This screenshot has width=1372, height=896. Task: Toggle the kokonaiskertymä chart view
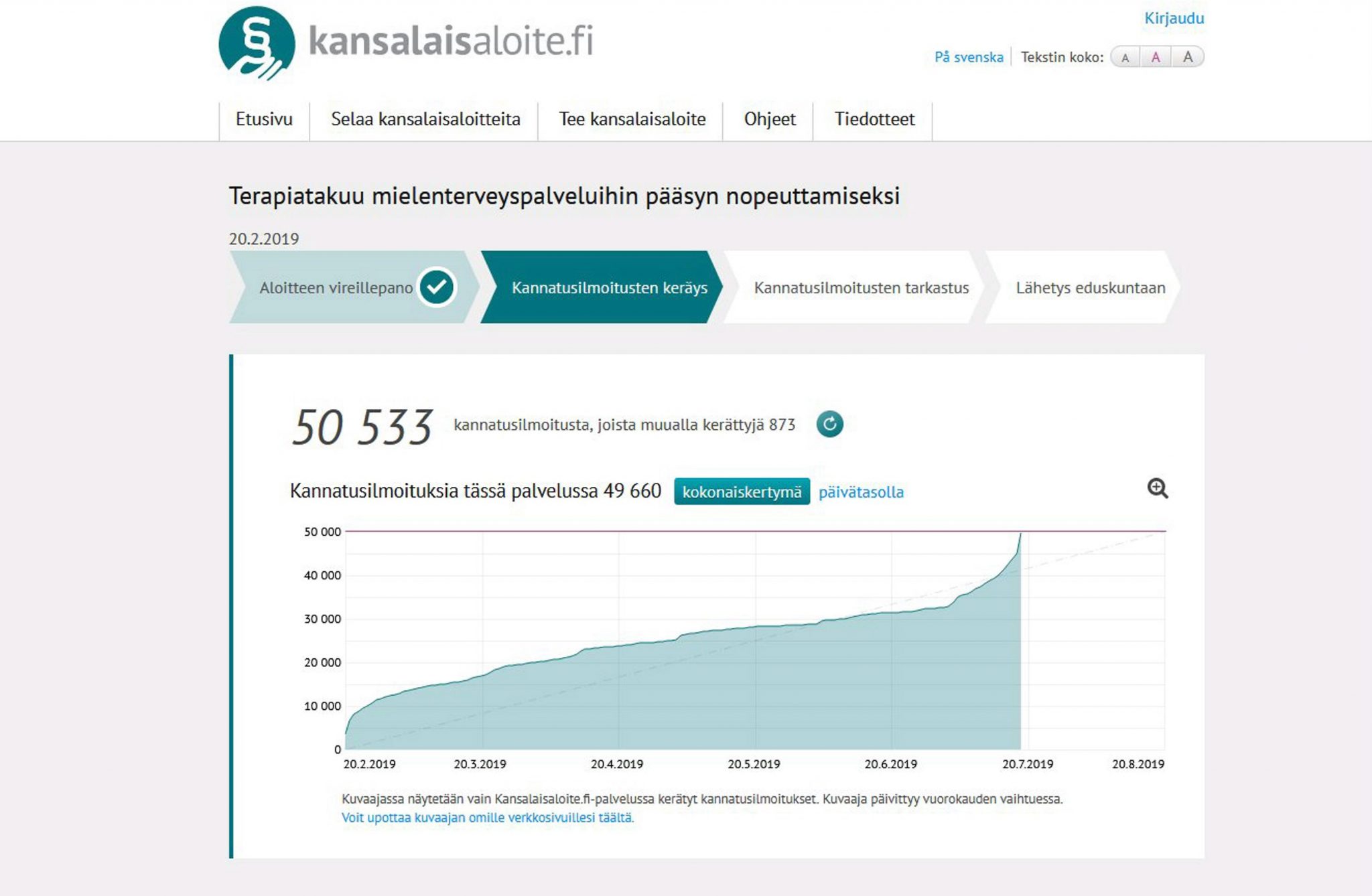(x=742, y=492)
